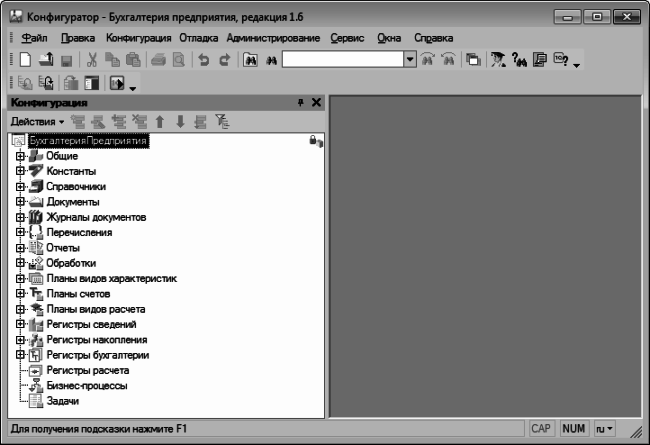Expand the Константы node
This screenshot has width=650, height=445.
click(x=20, y=171)
